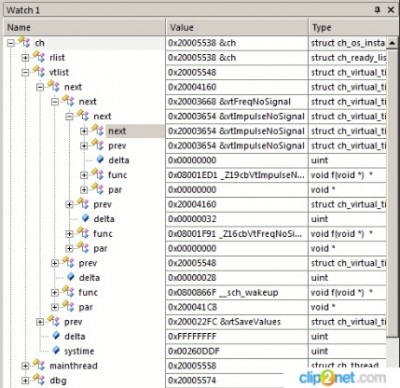Click value 0x0800866F __sch_wakeup
400x388 pixels.
[223, 292]
